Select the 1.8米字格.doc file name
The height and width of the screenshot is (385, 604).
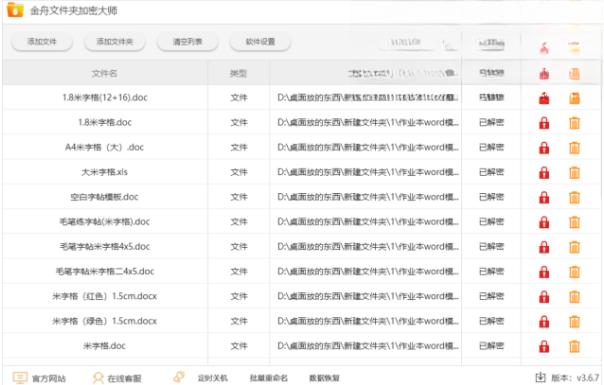(105, 123)
